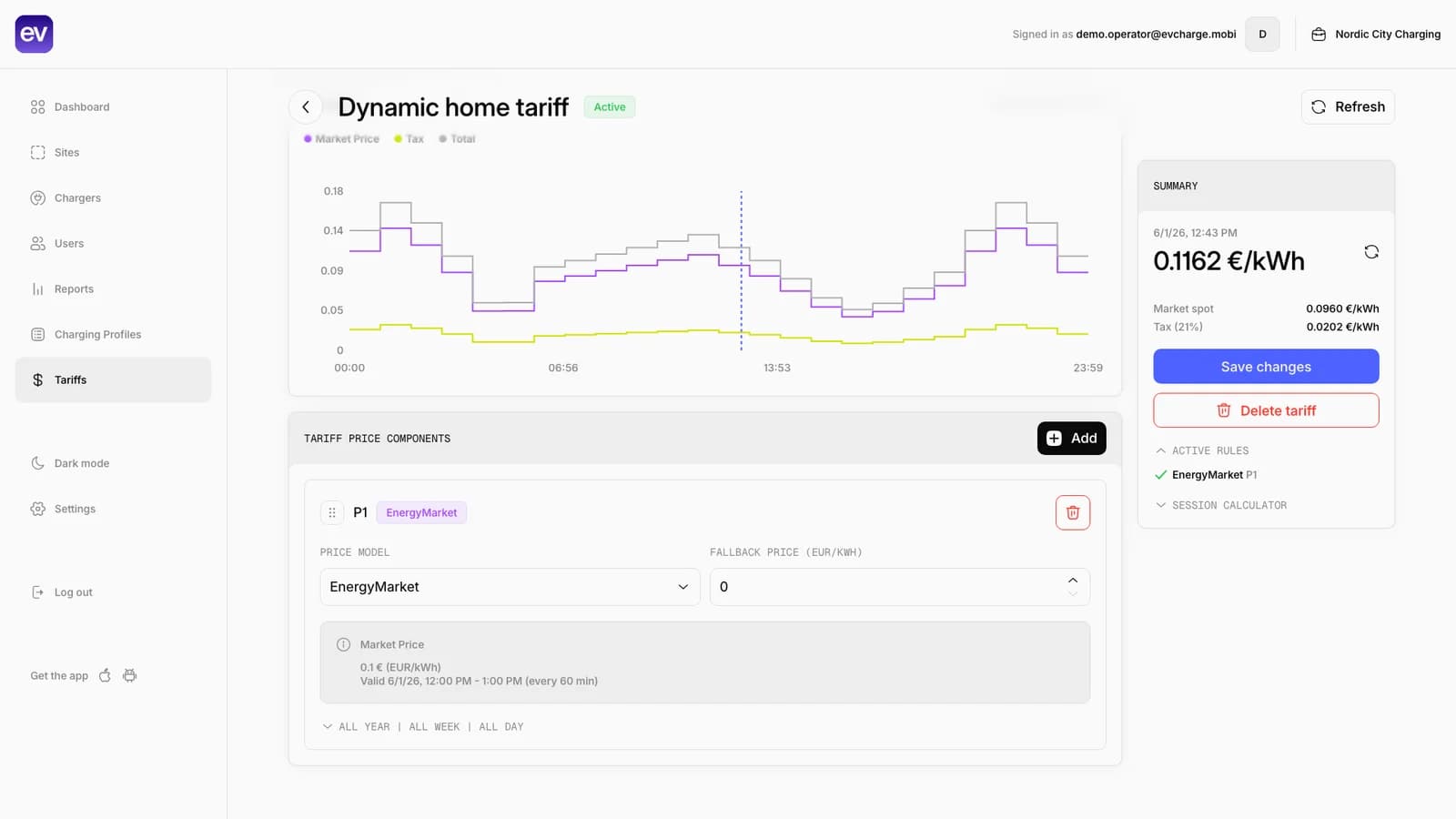Image resolution: width=1456 pixels, height=819 pixels.
Task: Open the Price Model EnergyMarket dropdown
Action: [x=510, y=587]
